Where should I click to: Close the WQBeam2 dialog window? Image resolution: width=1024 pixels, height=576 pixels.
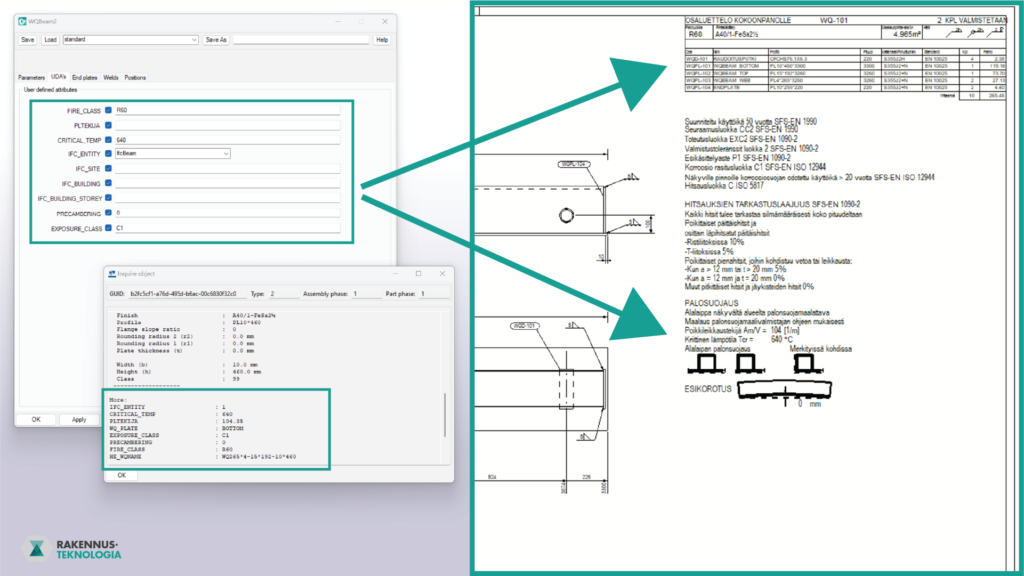(383, 20)
